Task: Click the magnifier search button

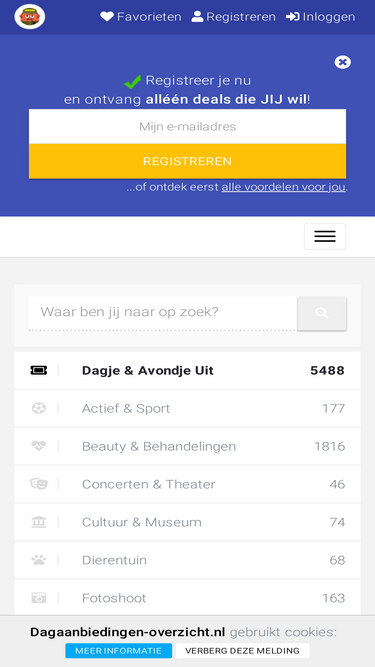Action: [322, 314]
